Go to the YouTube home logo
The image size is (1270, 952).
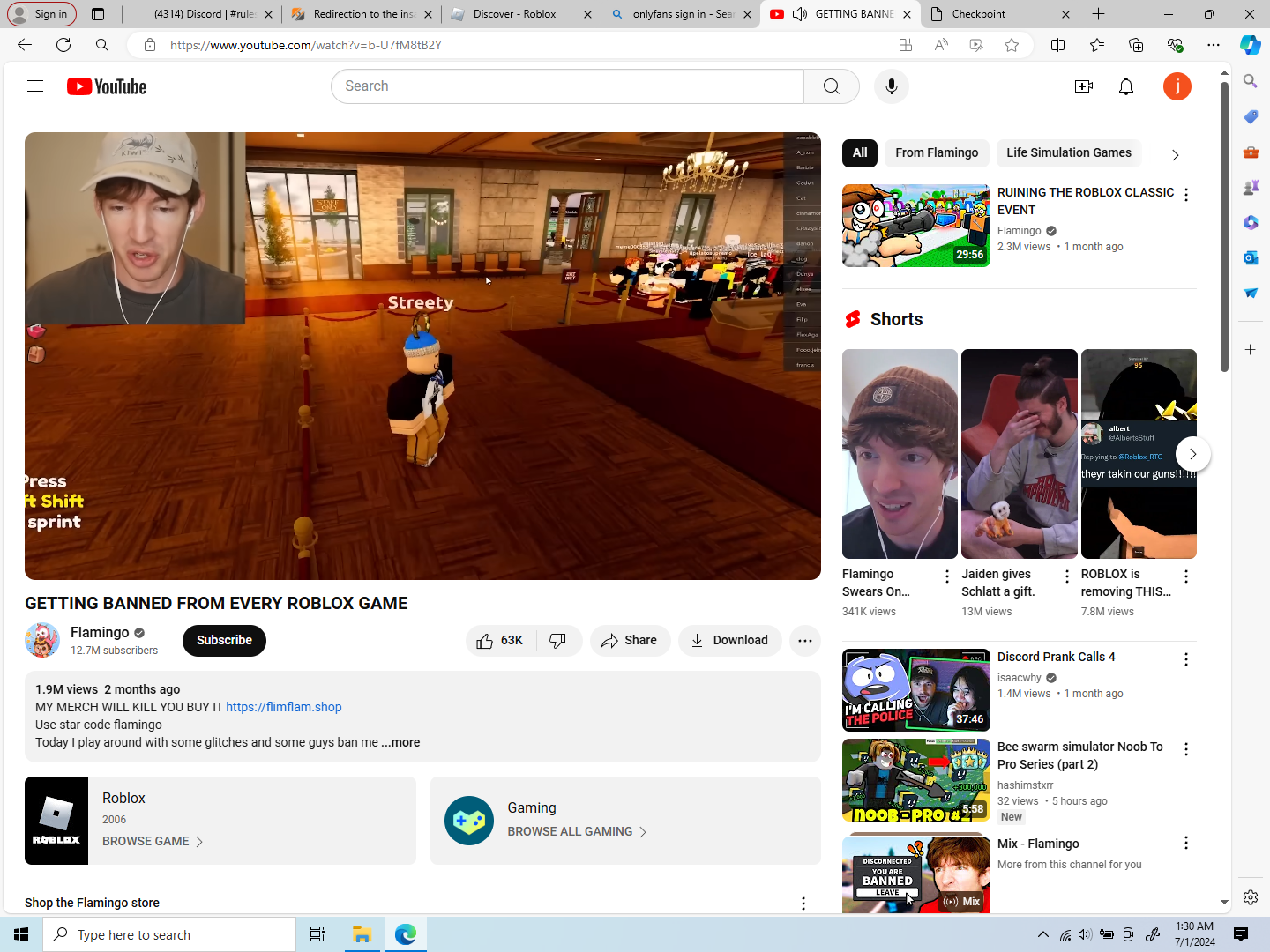click(x=107, y=86)
